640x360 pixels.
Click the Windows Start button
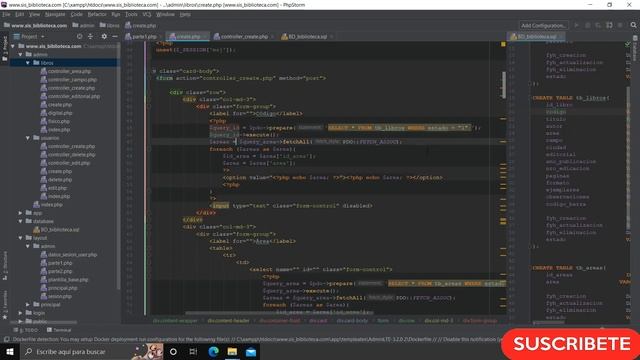pyautogui.click(x=10, y=351)
